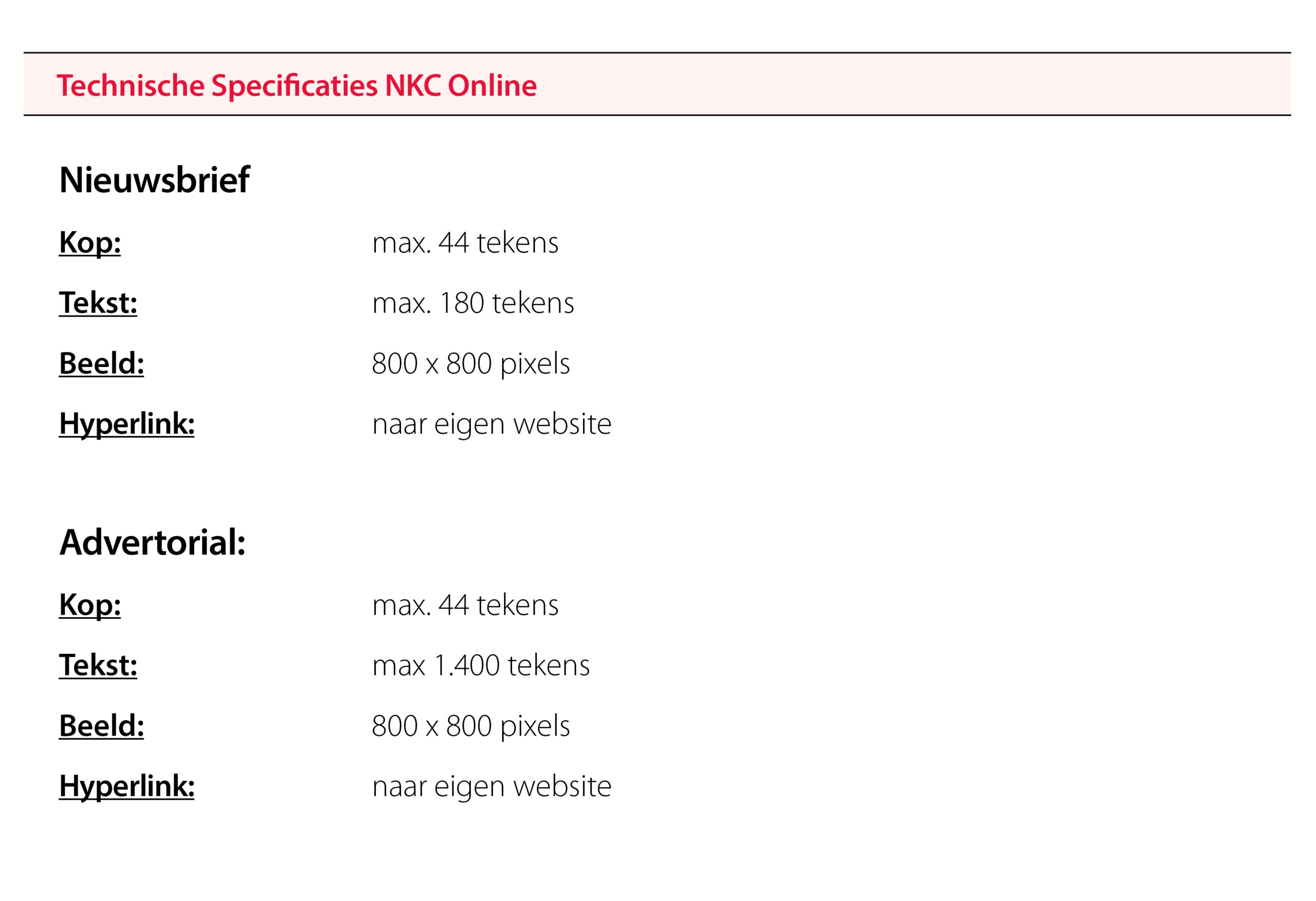Click the underlined 'Kop:' label under Advertorial
This screenshot has width=1316, height=901.
tap(89, 605)
